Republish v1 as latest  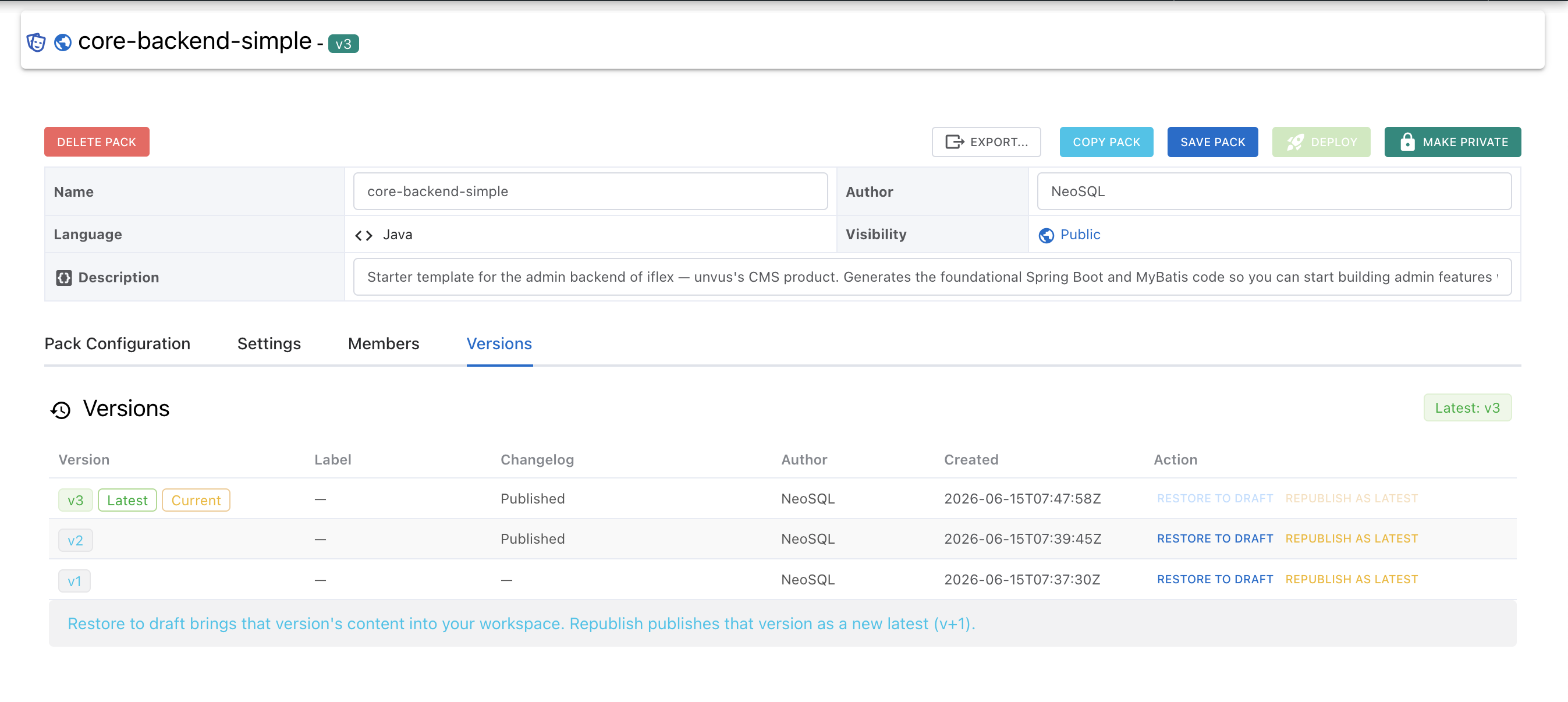(1351, 580)
